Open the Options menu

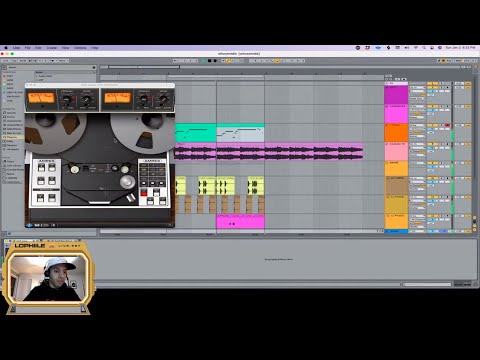[x=80, y=48]
